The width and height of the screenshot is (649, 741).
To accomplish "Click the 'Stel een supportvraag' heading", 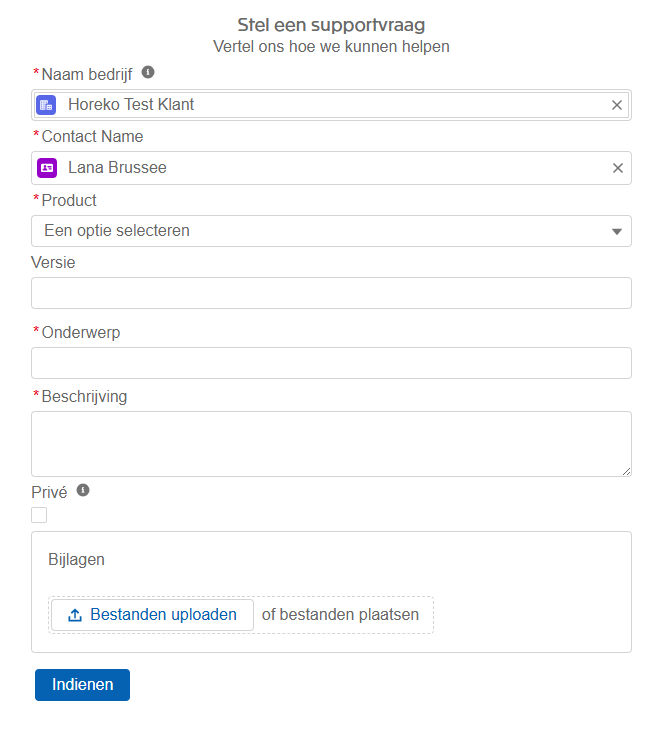I will point(331,25).
